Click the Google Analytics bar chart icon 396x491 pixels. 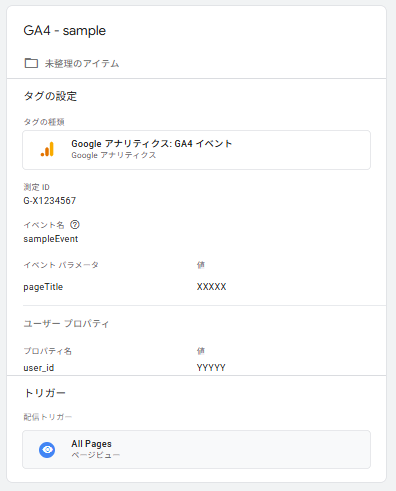(x=47, y=149)
